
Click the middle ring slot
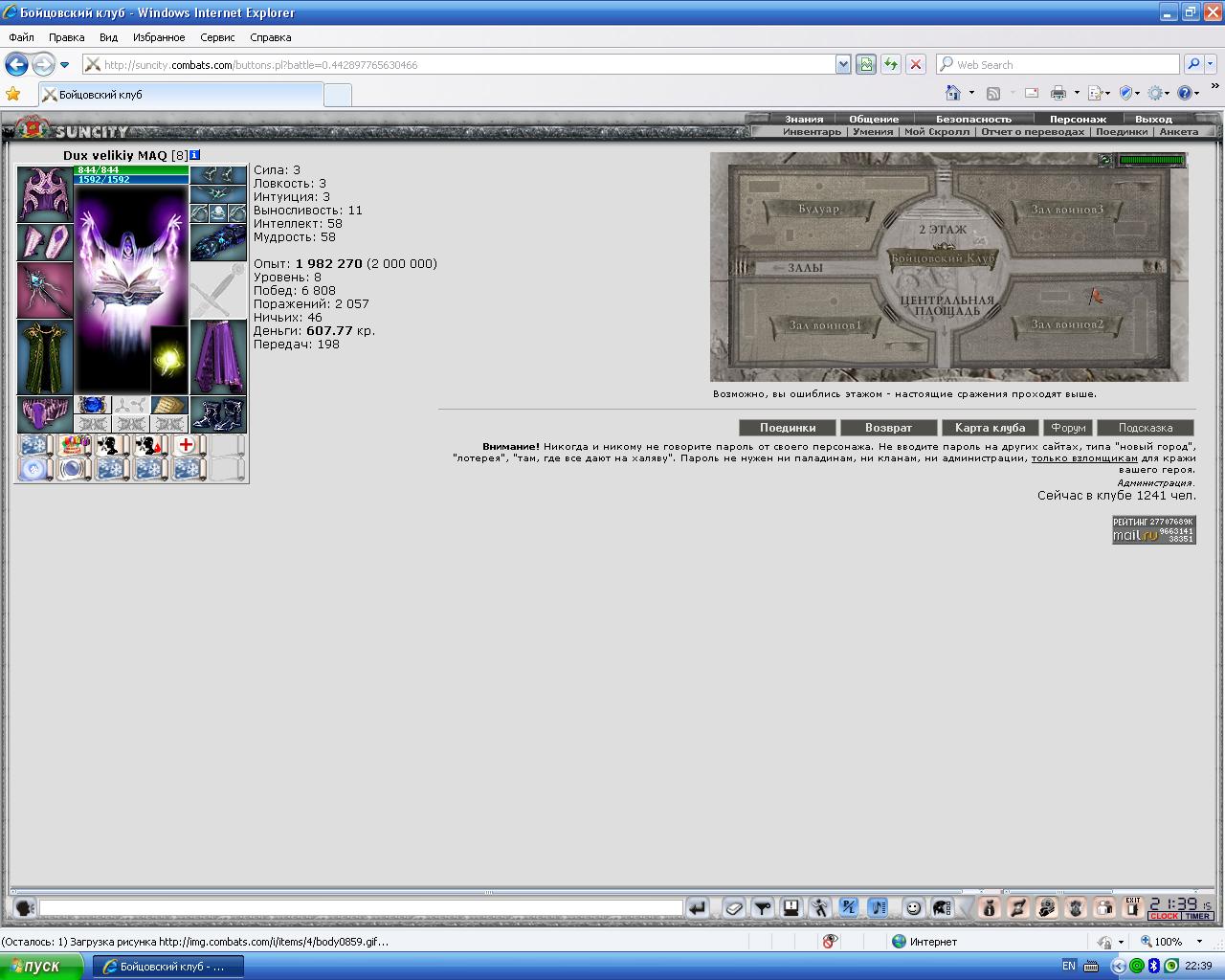[218, 213]
